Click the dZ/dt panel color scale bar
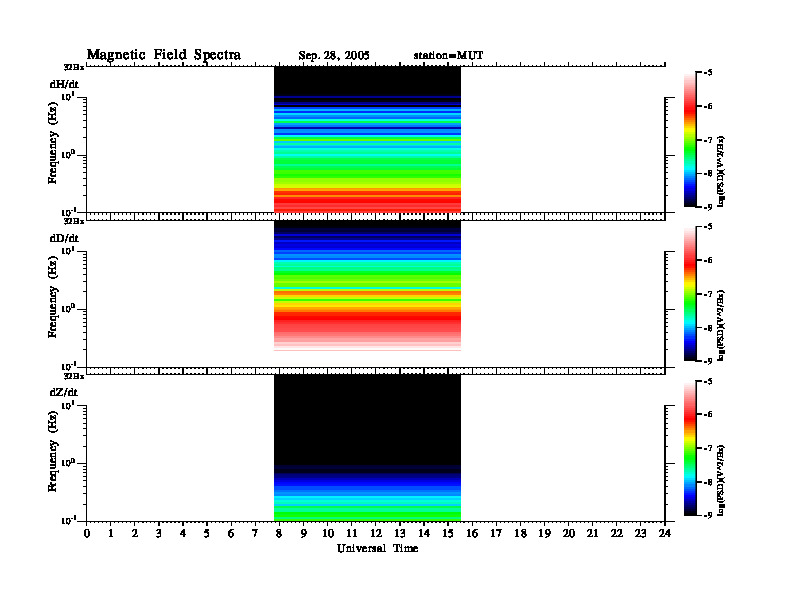Image resolution: width=792 pixels, height=612 pixels. click(690, 448)
